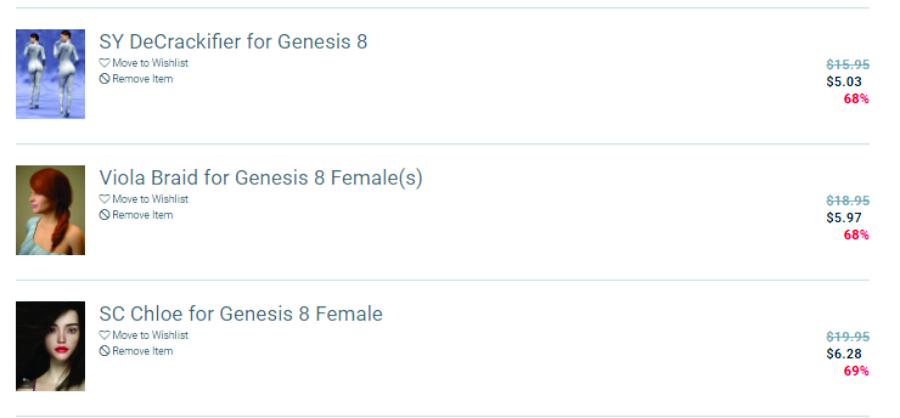The image size is (900, 418).
Task: Click remove icon for Viola Braid
Action: 104,215
